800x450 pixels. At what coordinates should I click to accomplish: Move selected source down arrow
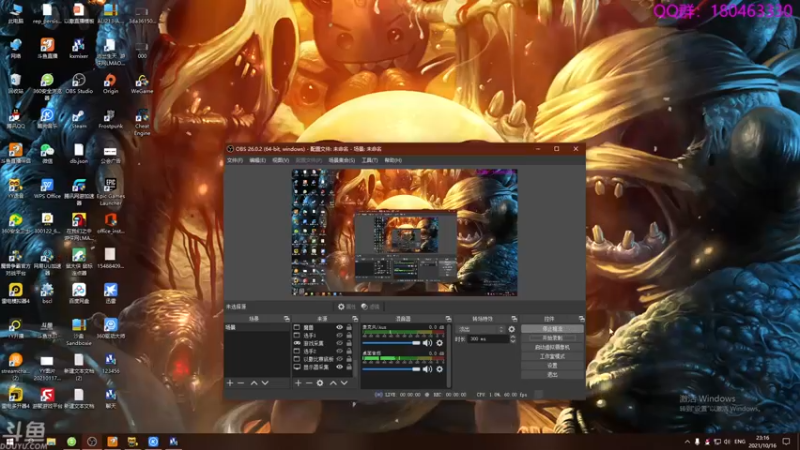[344, 383]
